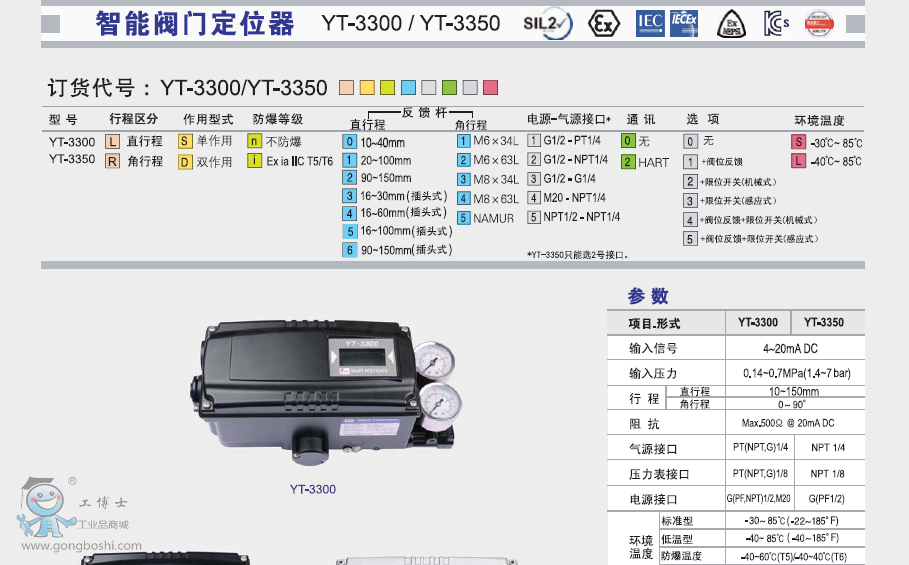The height and width of the screenshot is (565, 909).
Task: Select option box 1 for +阀位反馈
Action: pos(690,162)
